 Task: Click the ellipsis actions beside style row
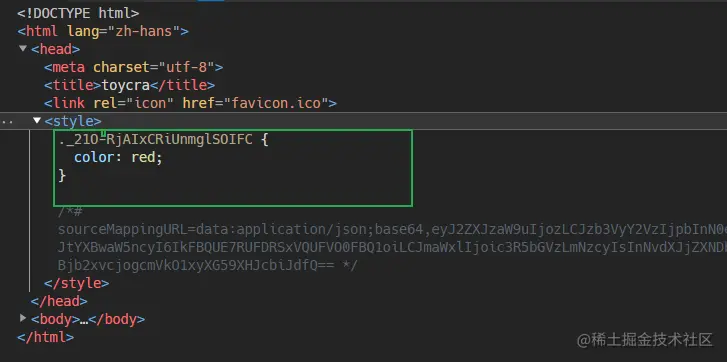tap(7, 122)
